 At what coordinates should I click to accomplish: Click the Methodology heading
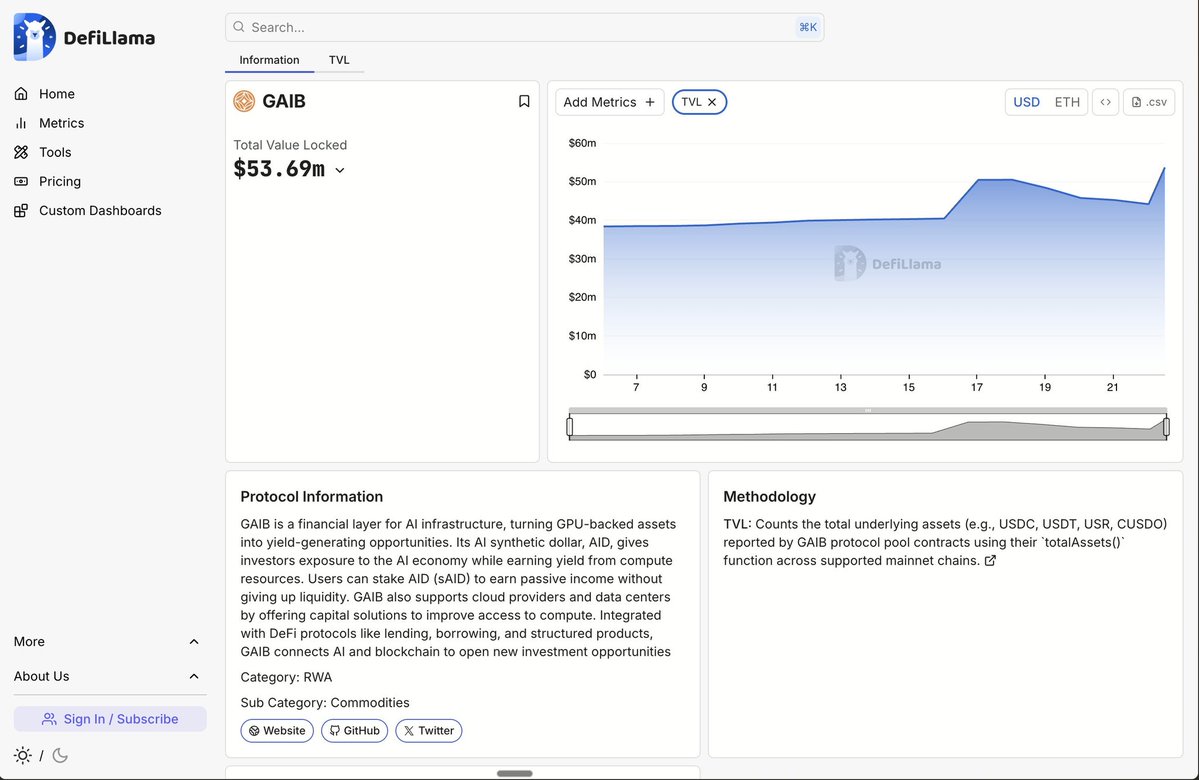coord(769,496)
